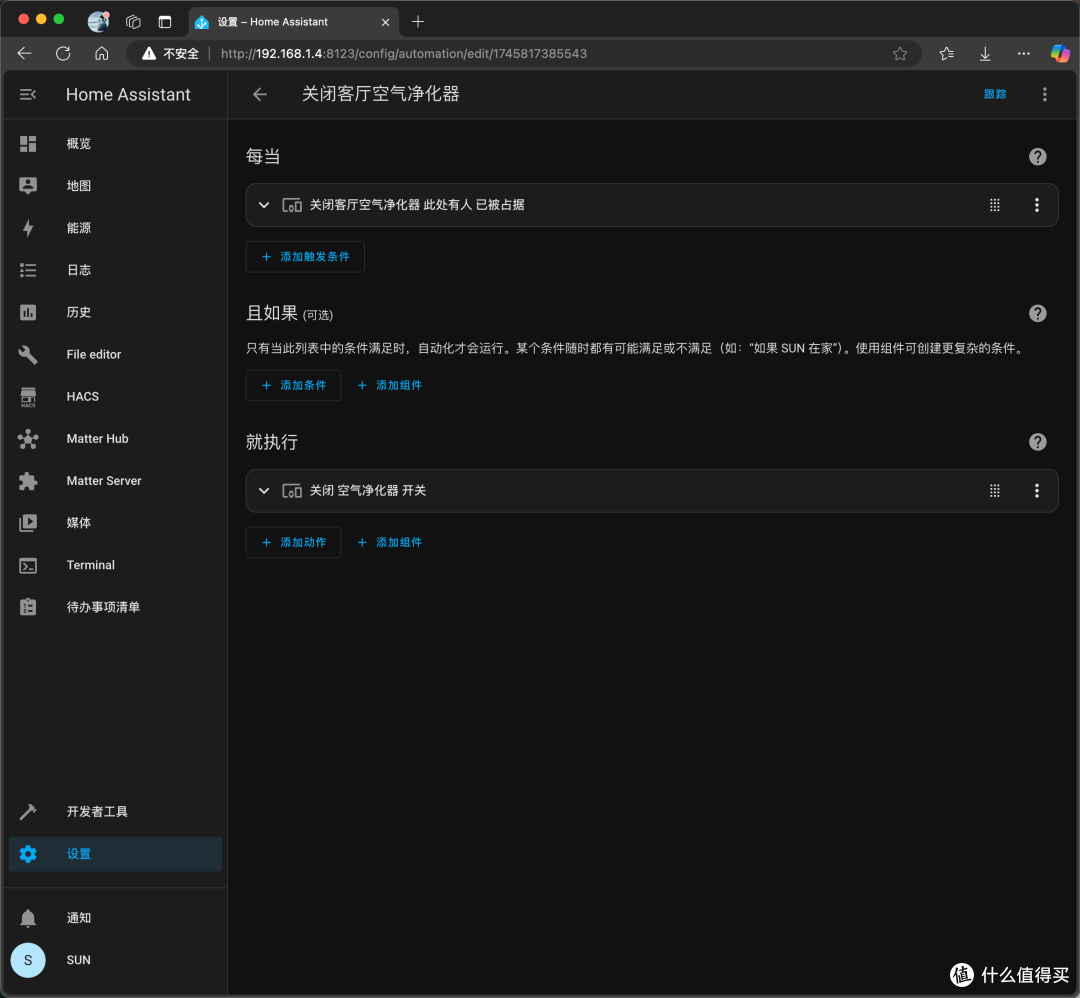Open HACS store panel

115,396
